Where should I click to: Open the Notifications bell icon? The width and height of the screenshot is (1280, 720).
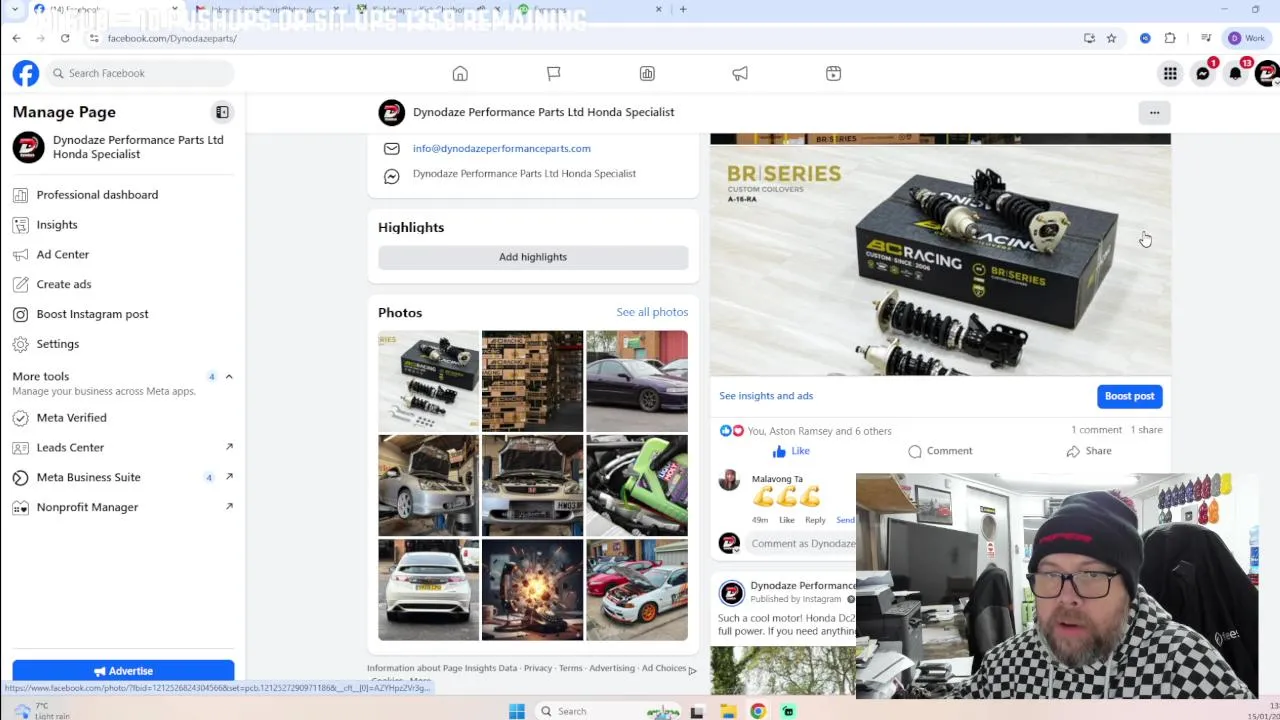click(1236, 73)
